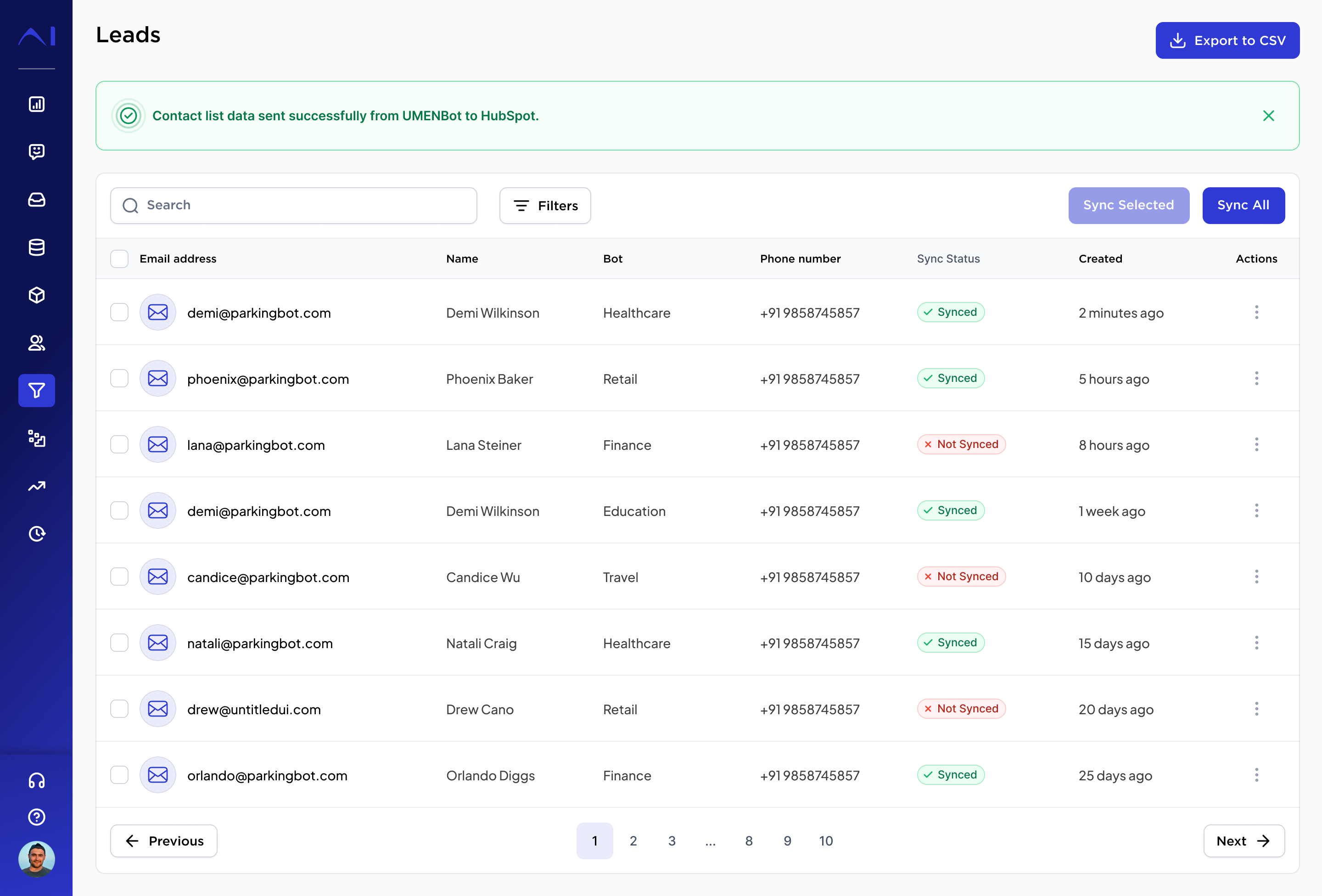Open the chatbot smiley icon in sidebar
This screenshot has height=896, width=1322.
tap(36, 152)
